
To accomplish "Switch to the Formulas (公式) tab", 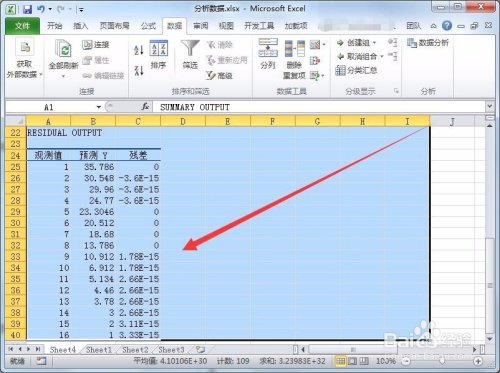I will (x=148, y=26).
